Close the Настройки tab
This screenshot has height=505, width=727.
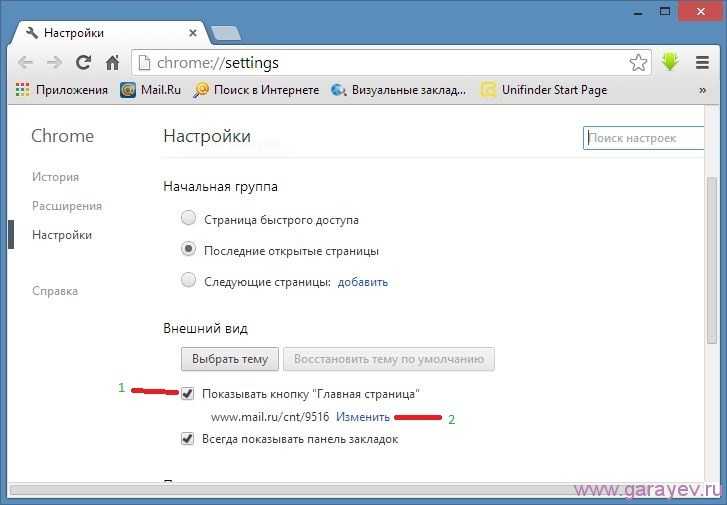pyautogui.click(x=193, y=33)
